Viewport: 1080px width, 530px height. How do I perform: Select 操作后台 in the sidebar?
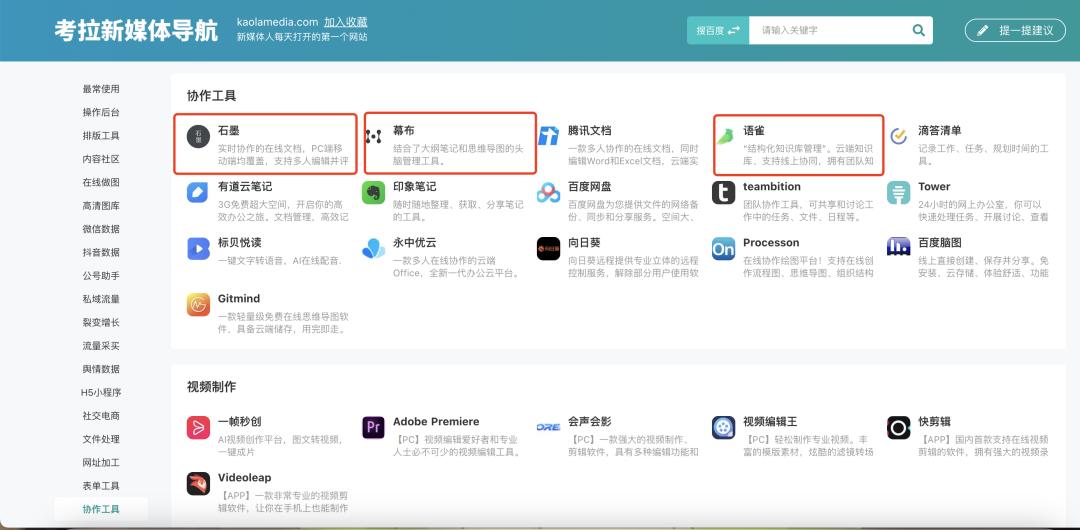pyautogui.click(x=101, y=112)
